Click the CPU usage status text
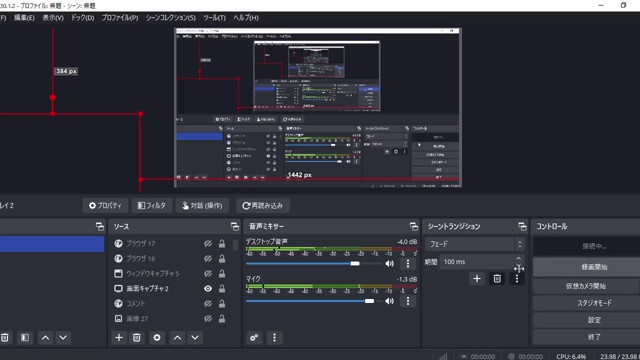The width and height of the screenshot is (640, 360). click(571, 356)
